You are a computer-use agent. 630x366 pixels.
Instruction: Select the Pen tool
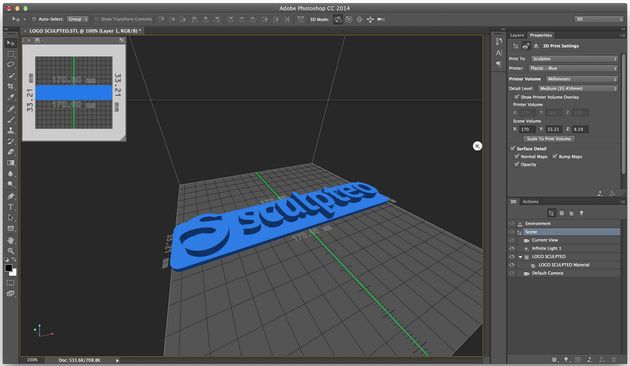(x=11, y=196)
